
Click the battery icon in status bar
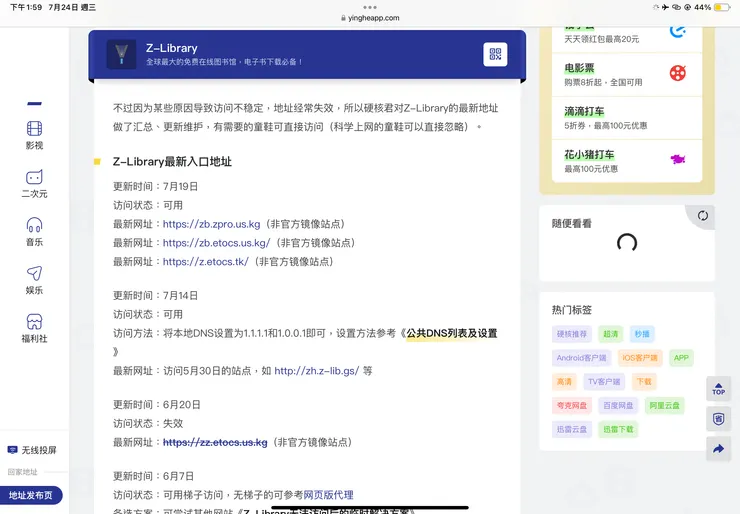722,7
